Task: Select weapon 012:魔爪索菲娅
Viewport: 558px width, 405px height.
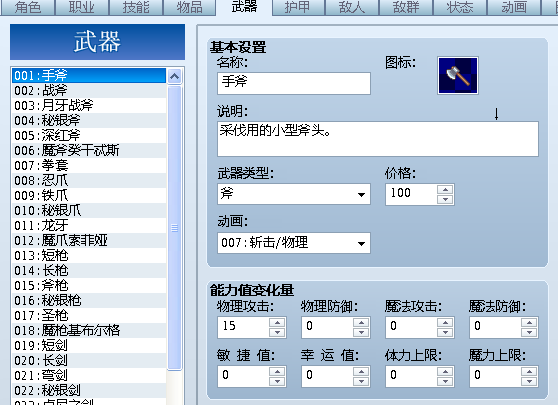Action: (89, 241)
